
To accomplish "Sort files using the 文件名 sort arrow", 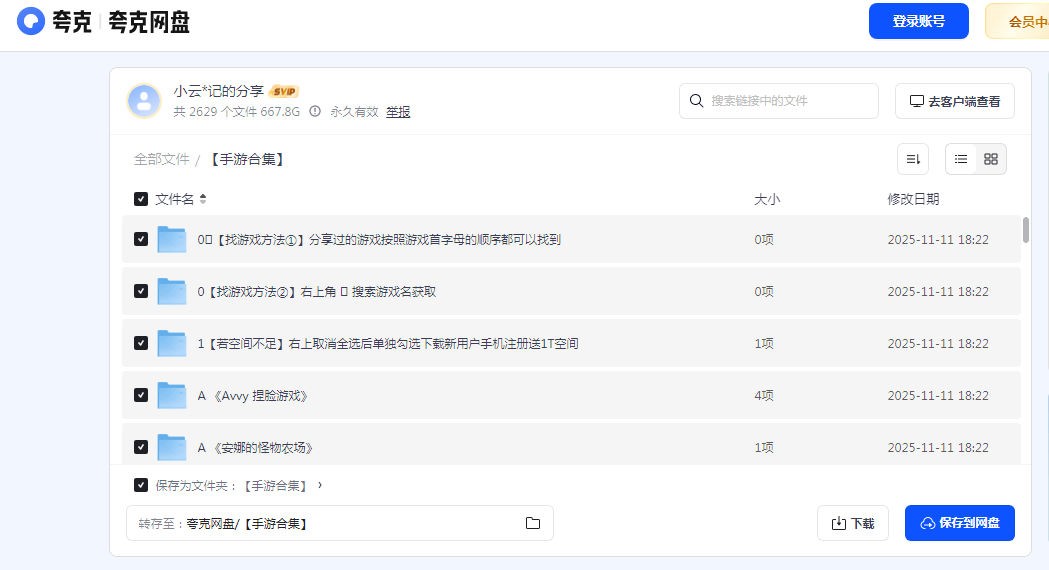I will (203, 199).
